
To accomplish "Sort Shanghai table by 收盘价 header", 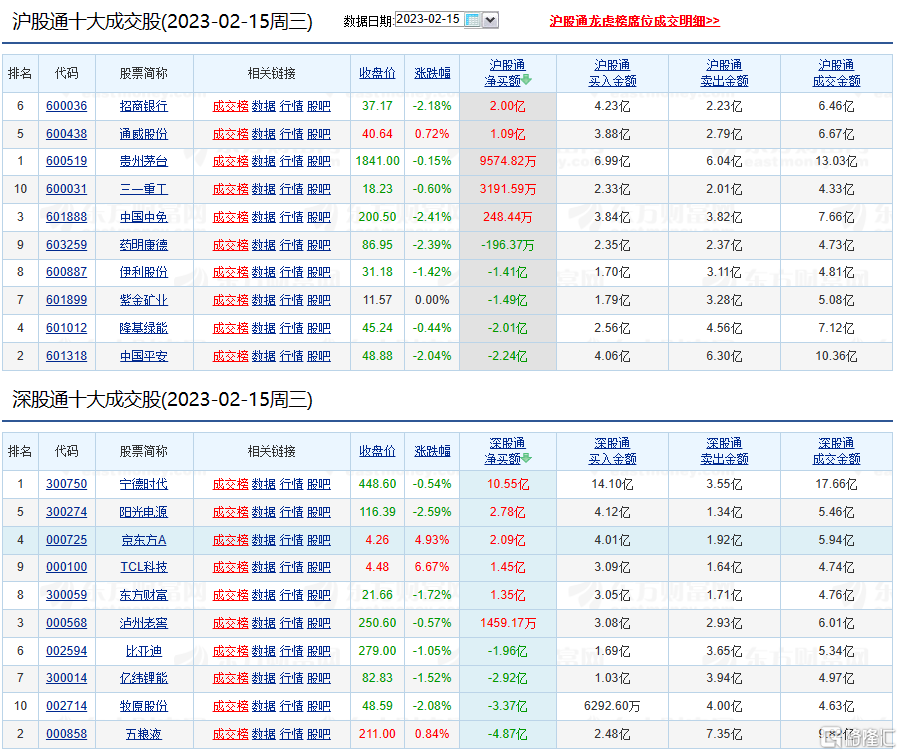I will (x=377, y=73).
